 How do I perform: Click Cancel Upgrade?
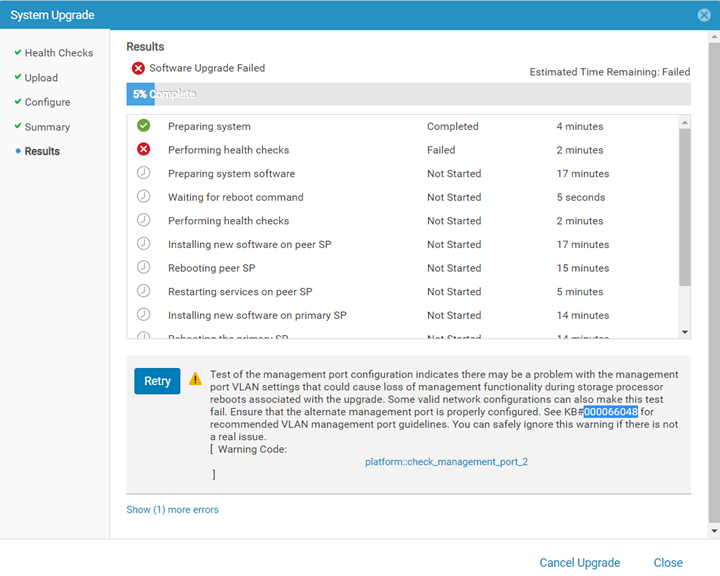580,563
